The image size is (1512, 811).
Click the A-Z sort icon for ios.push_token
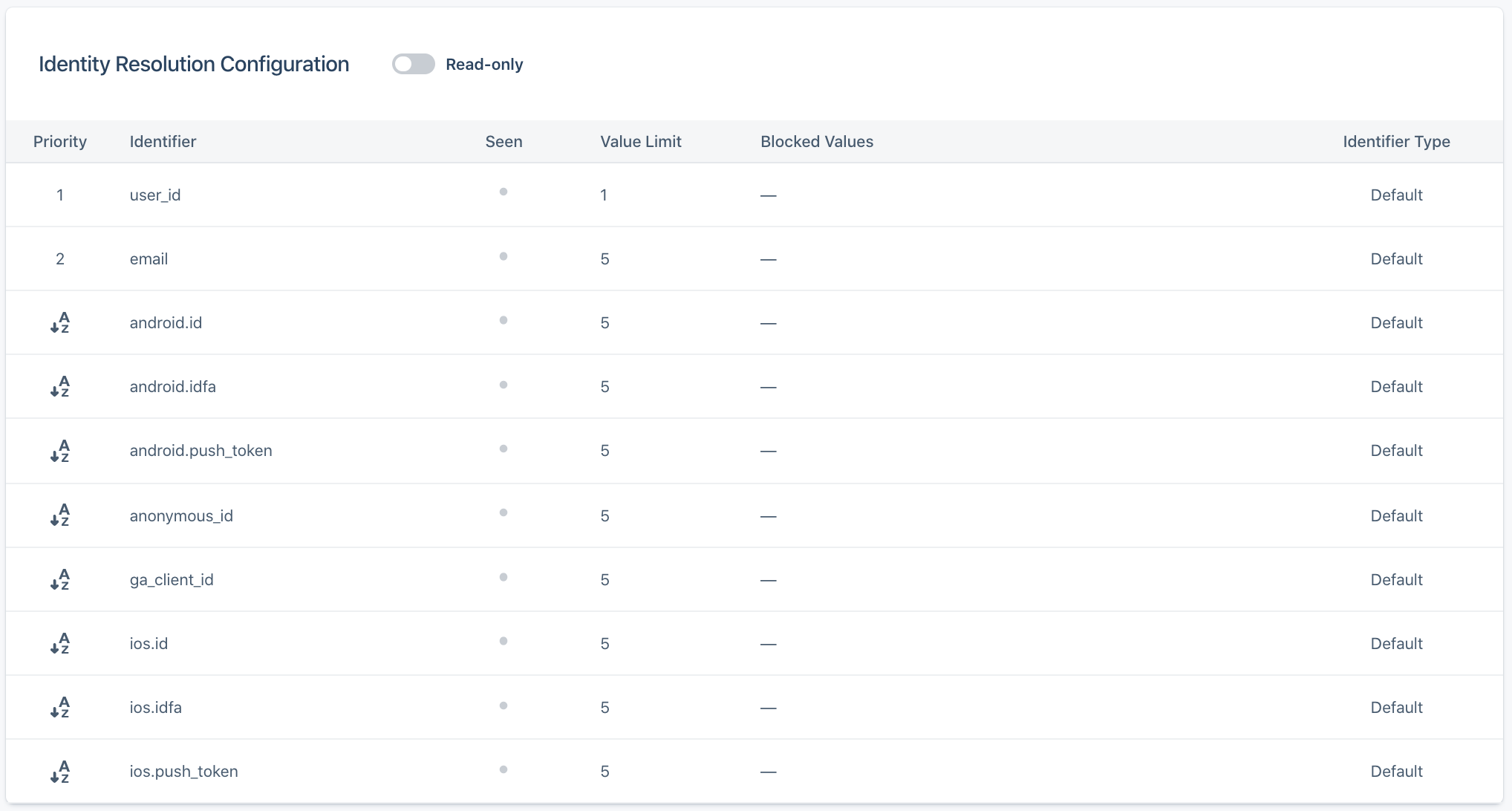click(60, 771)
